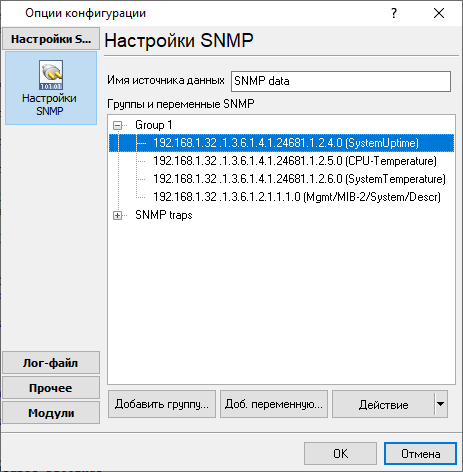This screenshot has width=463, height=472.
Task: Click the Доб. переменную button
Action: (274, 404)
